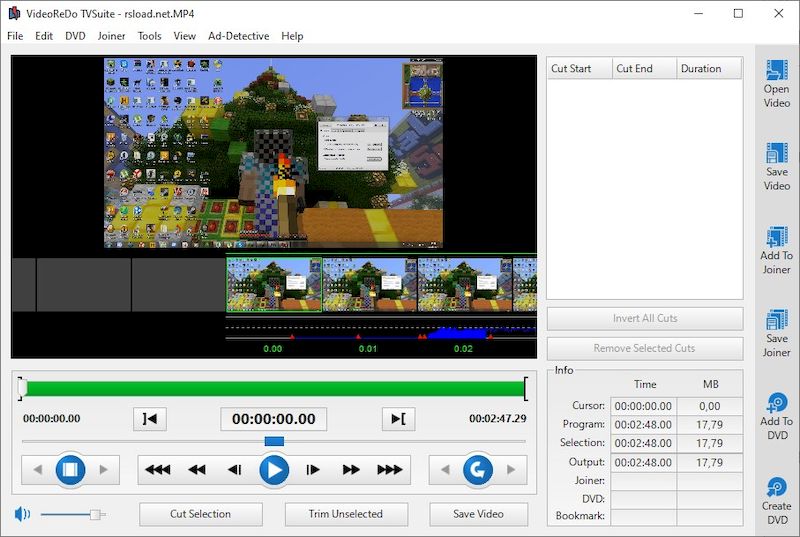Click the current timecode field 00:00:00.00
Image resolution: width=800 pixels, height=537 pixels.
click(x=273, y=419)
